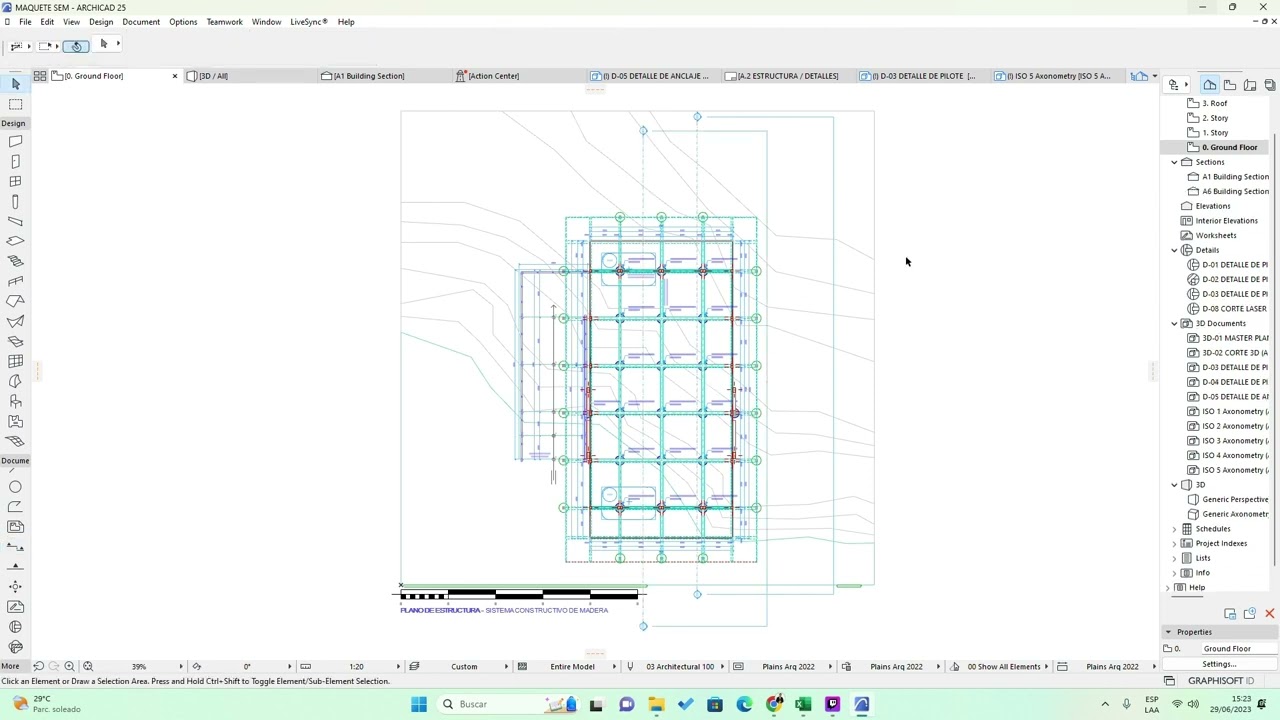Viewport: 1280px width, 720px height.
Task: Select the Shell tool
Action: (15, 322)
